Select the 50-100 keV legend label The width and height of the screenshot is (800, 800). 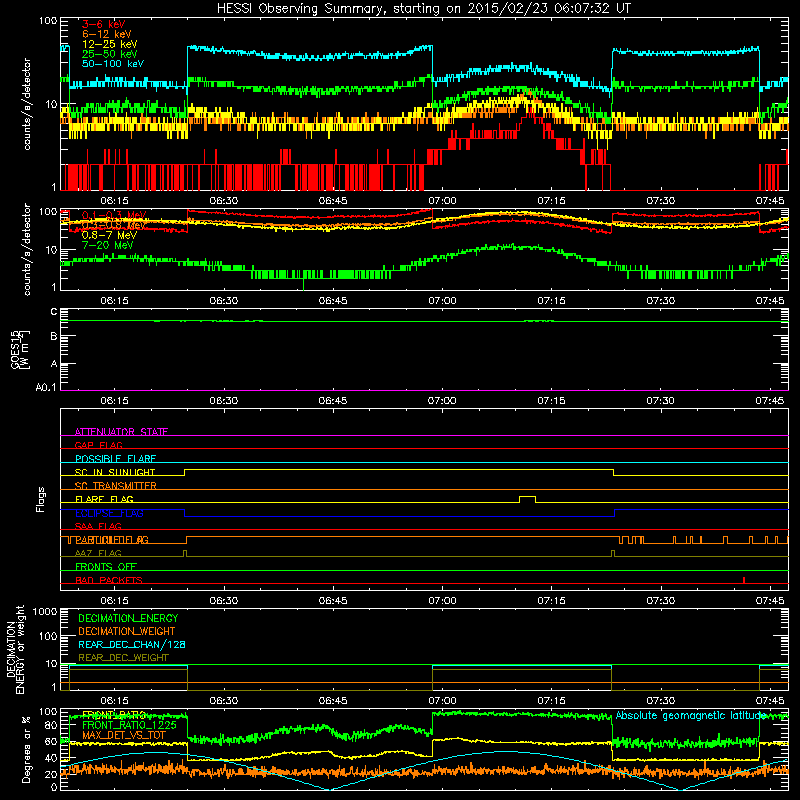pos(113,64)
